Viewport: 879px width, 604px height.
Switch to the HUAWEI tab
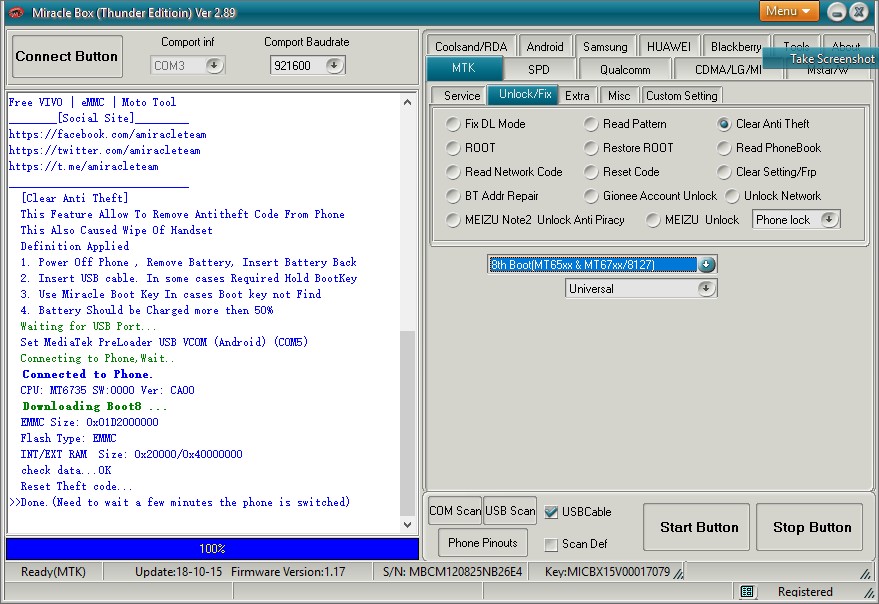(x=669, y=47)
